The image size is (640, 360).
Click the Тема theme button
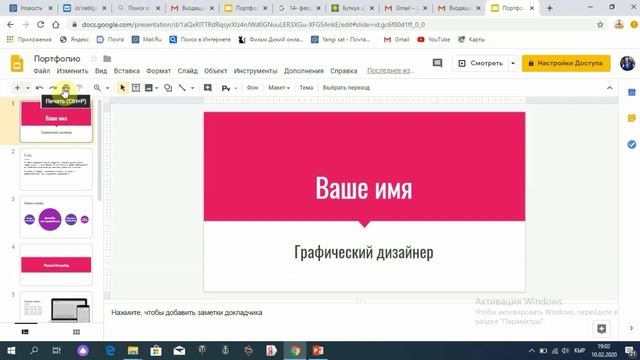(x=306, y=88)
